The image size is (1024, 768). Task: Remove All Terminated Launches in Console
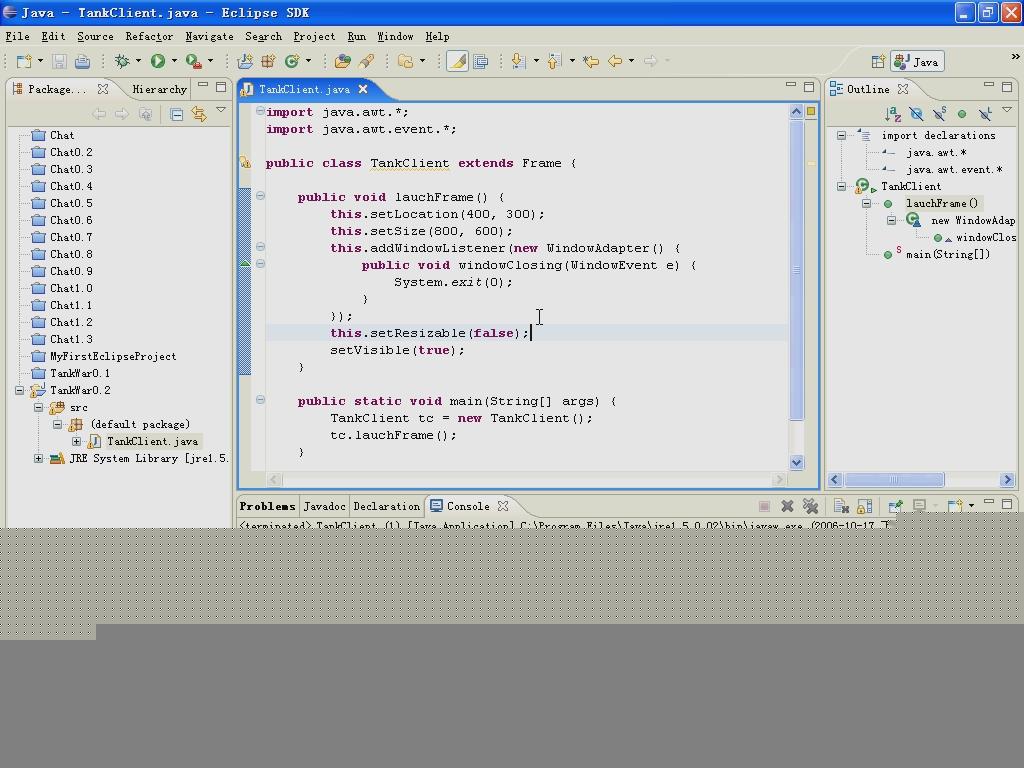810,506
